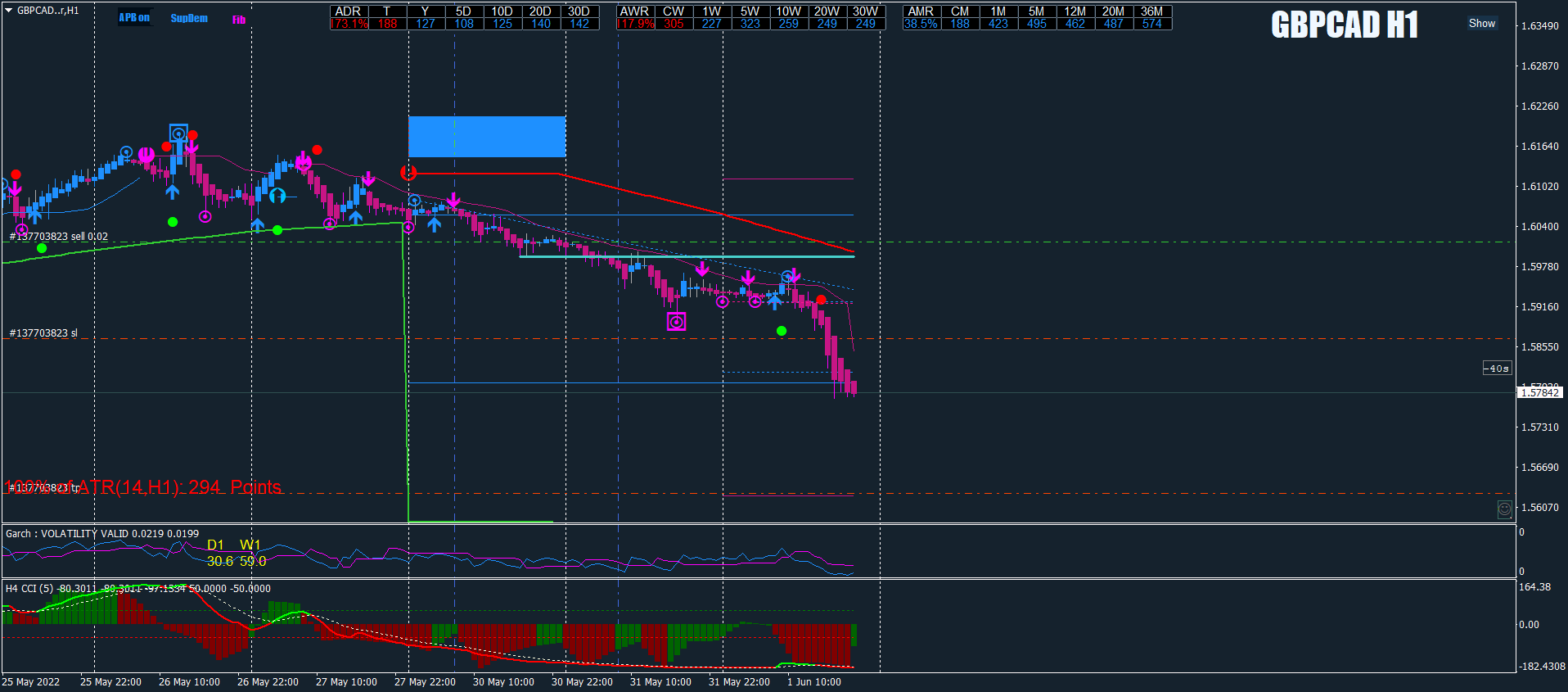Select the blue supply zone rectangle
Screen dimensions: 1568x692
click(487, 136)
